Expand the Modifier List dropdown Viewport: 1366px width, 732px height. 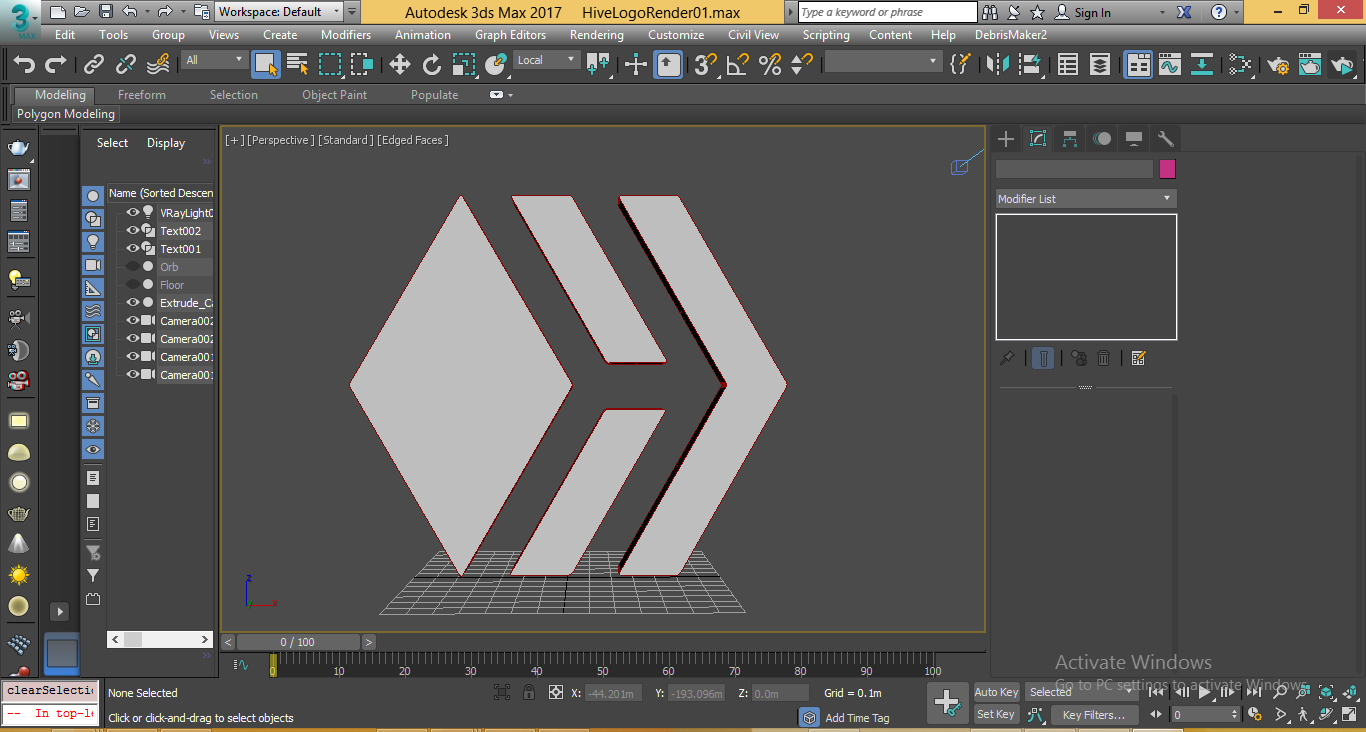coord(1086,199)
